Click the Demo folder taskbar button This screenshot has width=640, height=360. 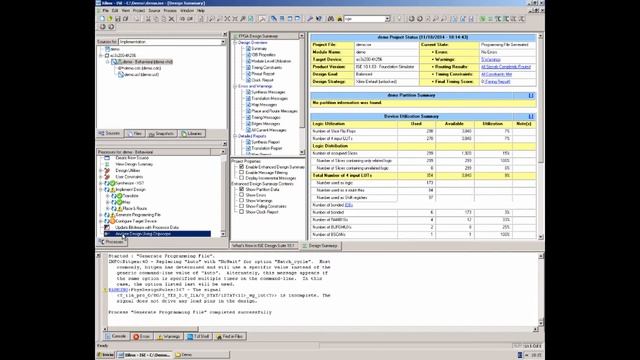202,355
